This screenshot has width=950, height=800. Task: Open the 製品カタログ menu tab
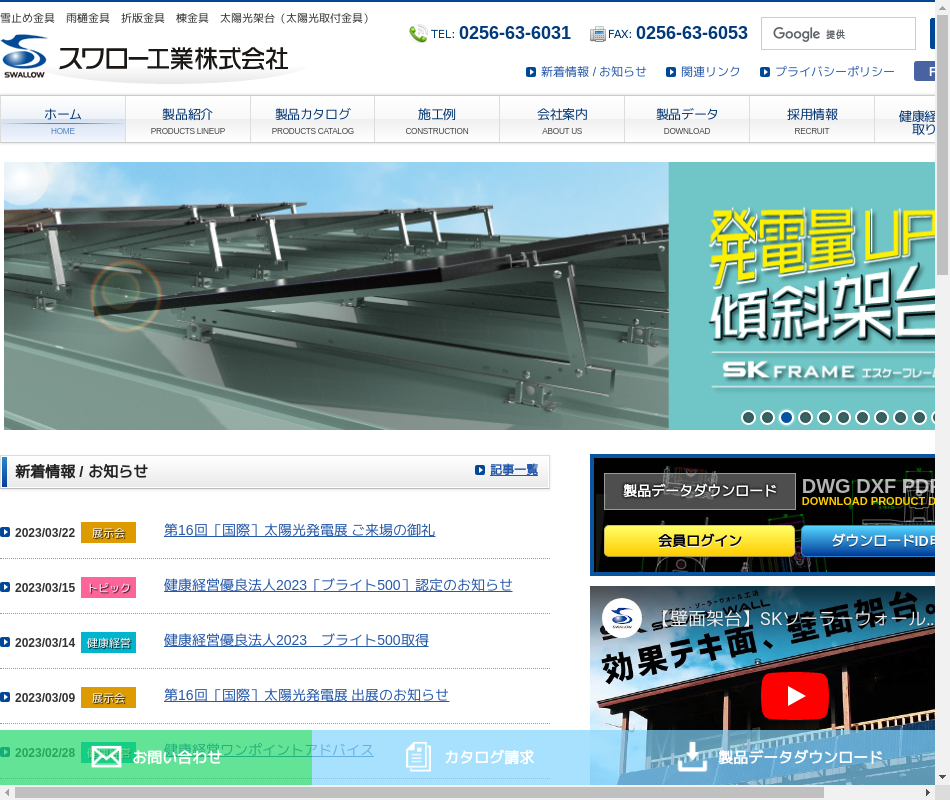pyautogui.click(x=312, y=120)
